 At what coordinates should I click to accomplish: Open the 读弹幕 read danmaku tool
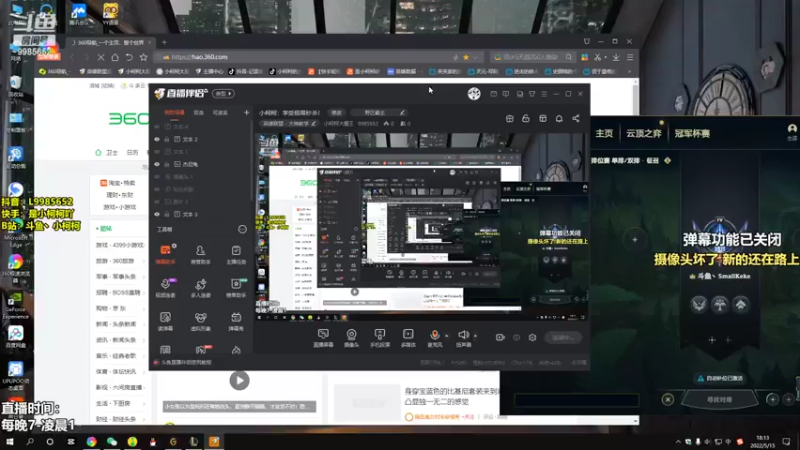[x=165, y=321]
